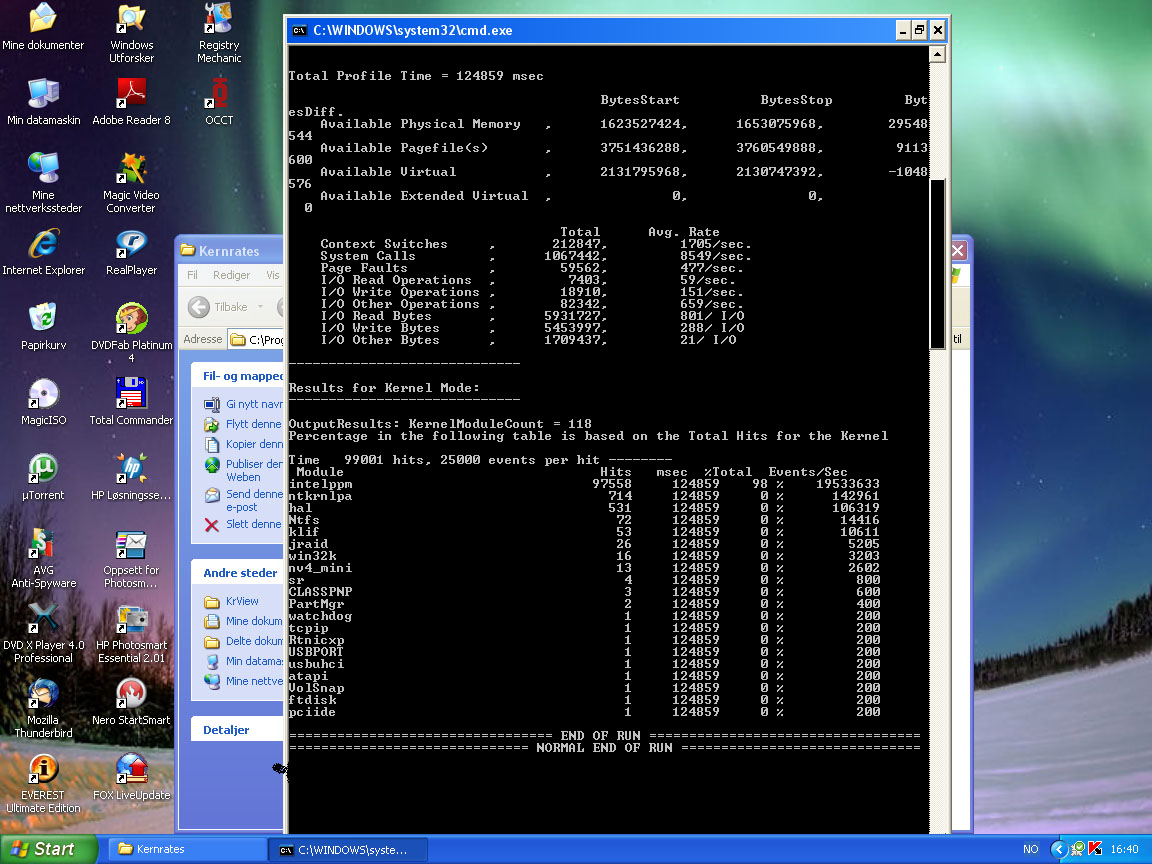This screenshot has height=864, width=1152.
Task: Open the Fil menu in Explorer
Action: 193,275
